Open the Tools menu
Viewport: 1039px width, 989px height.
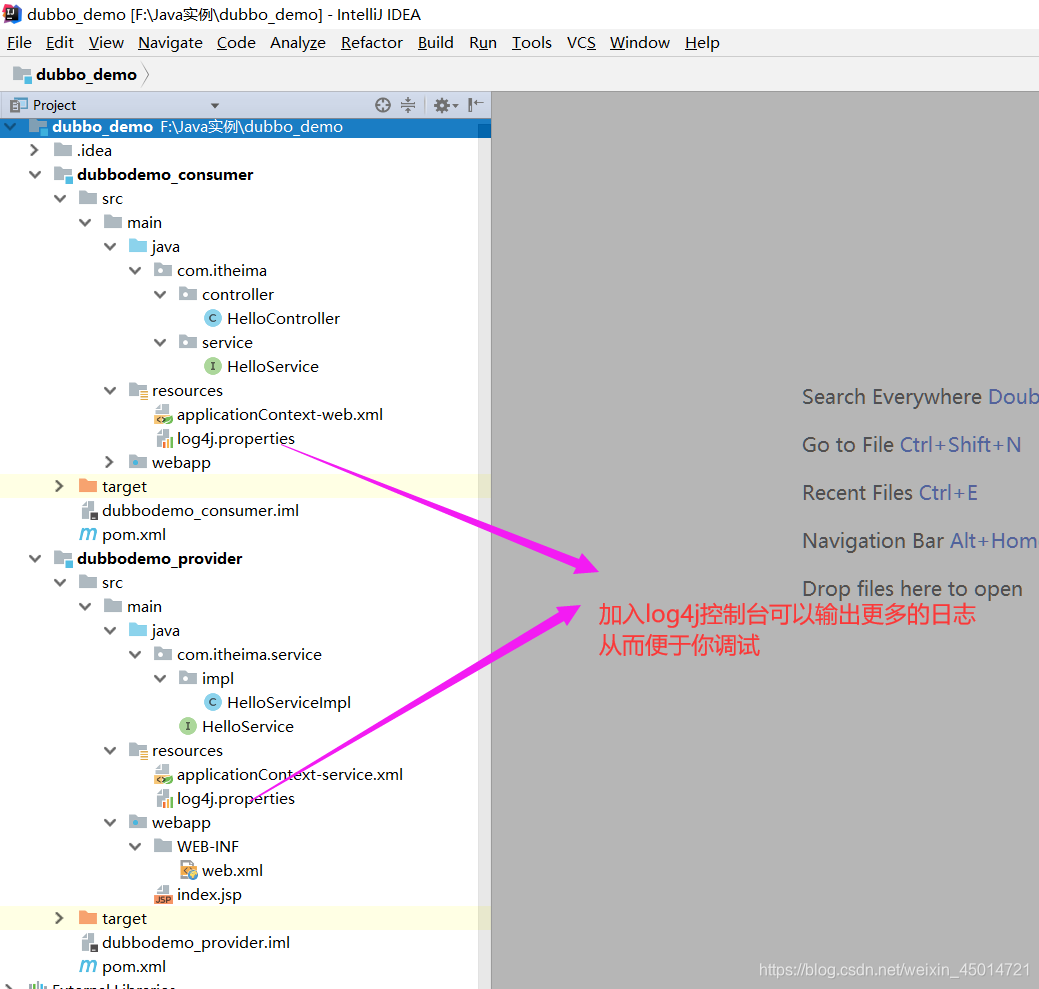(x=531, y=43)
